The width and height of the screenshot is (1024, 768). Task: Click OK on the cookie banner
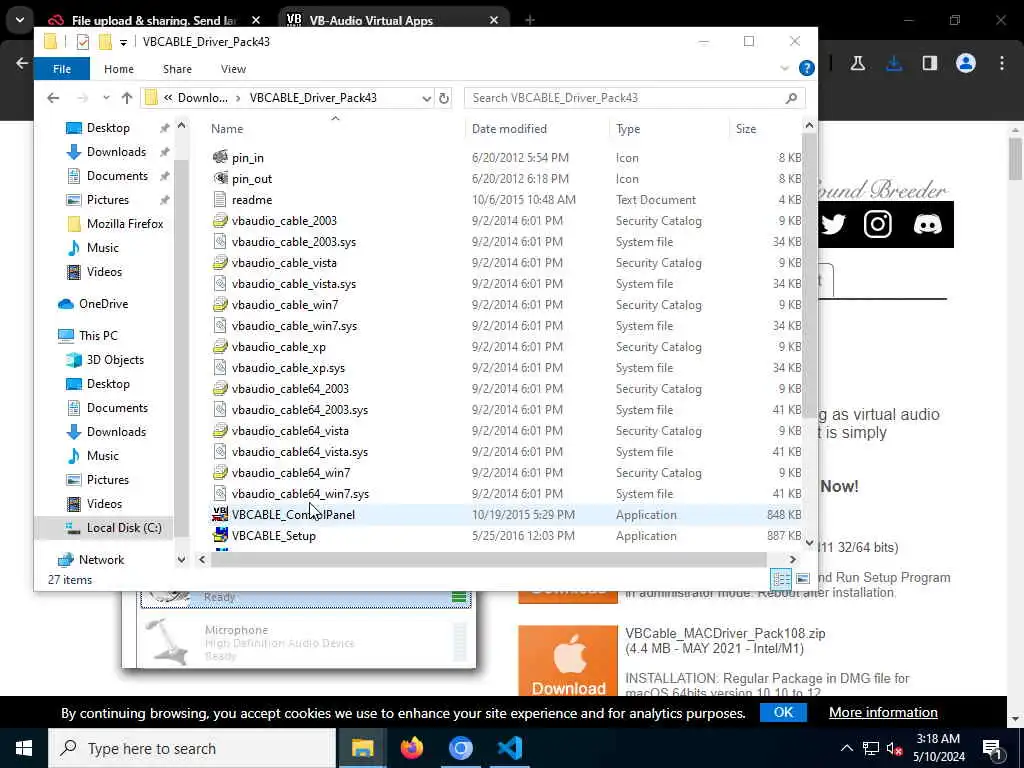pyautogui.click(x=783, y=712)
